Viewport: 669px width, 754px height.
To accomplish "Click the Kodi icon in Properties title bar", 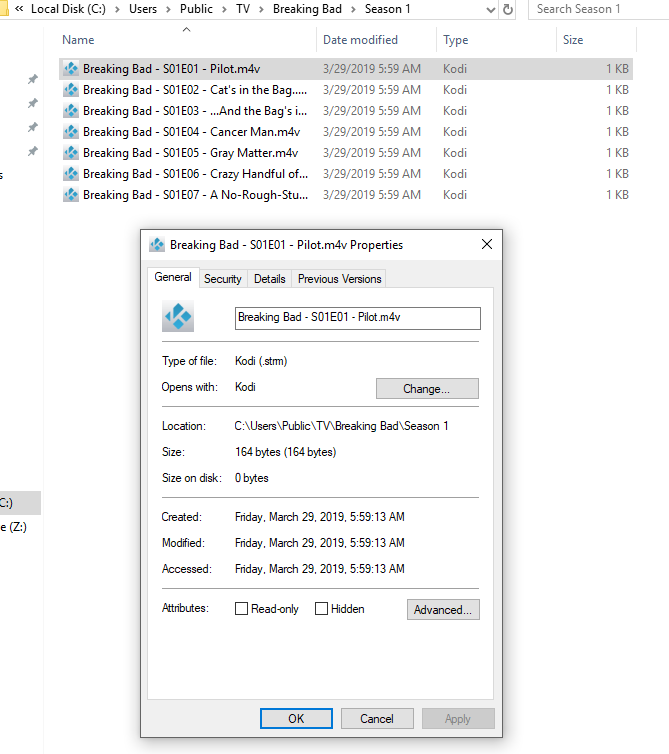I will (157, 245).
